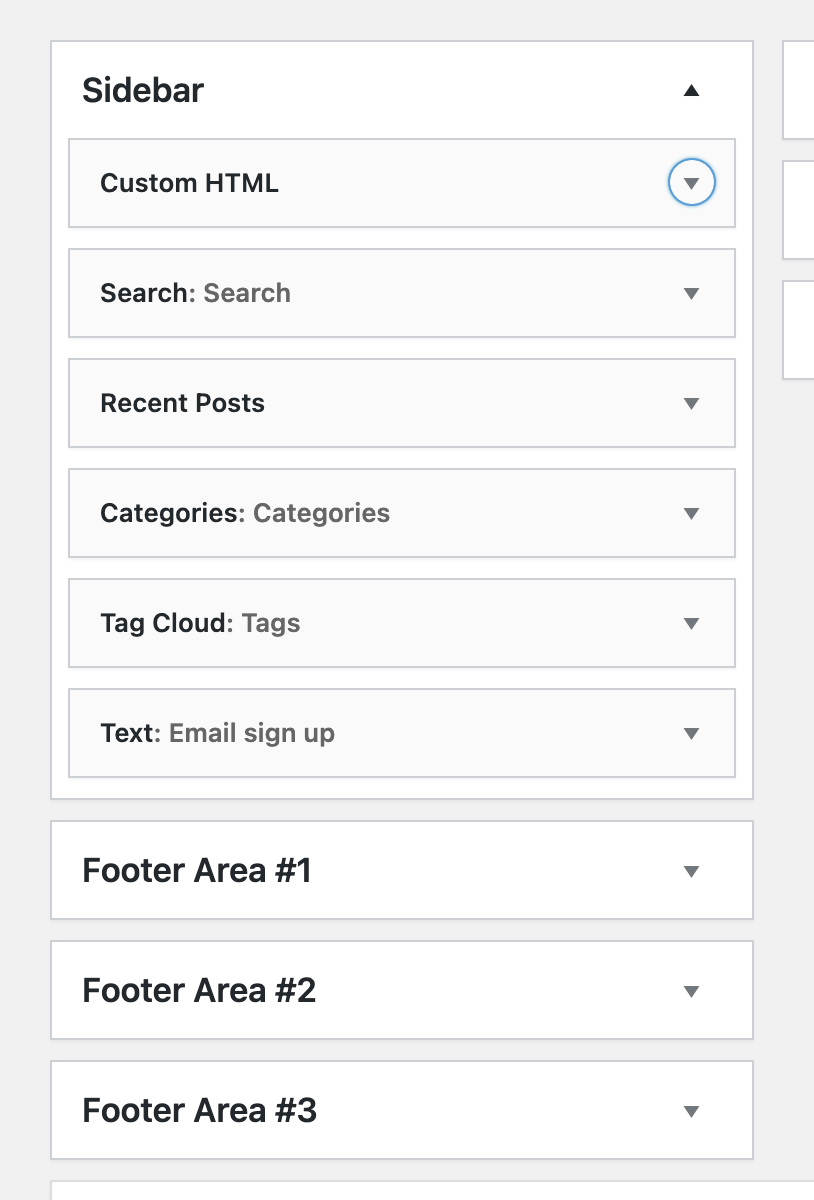Viewport: 814px width, 1200px height.
Task: Click the Categories widget down arrow
Action: coord(691,513)
